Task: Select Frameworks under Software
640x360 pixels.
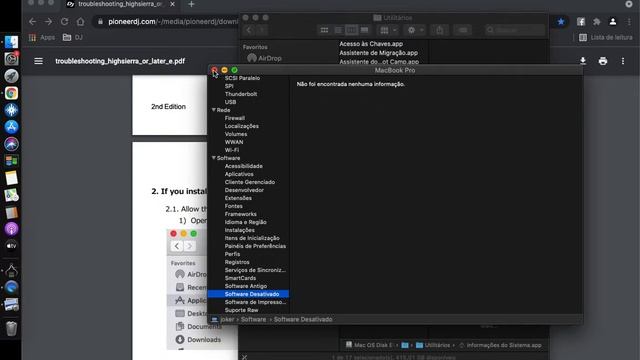Action: 240,214
